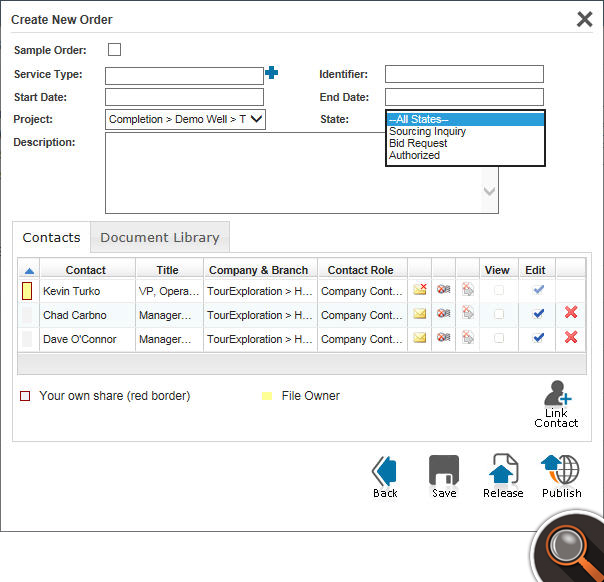
Task: Enable the Sample Order checkbox
Action: (114, 50)
